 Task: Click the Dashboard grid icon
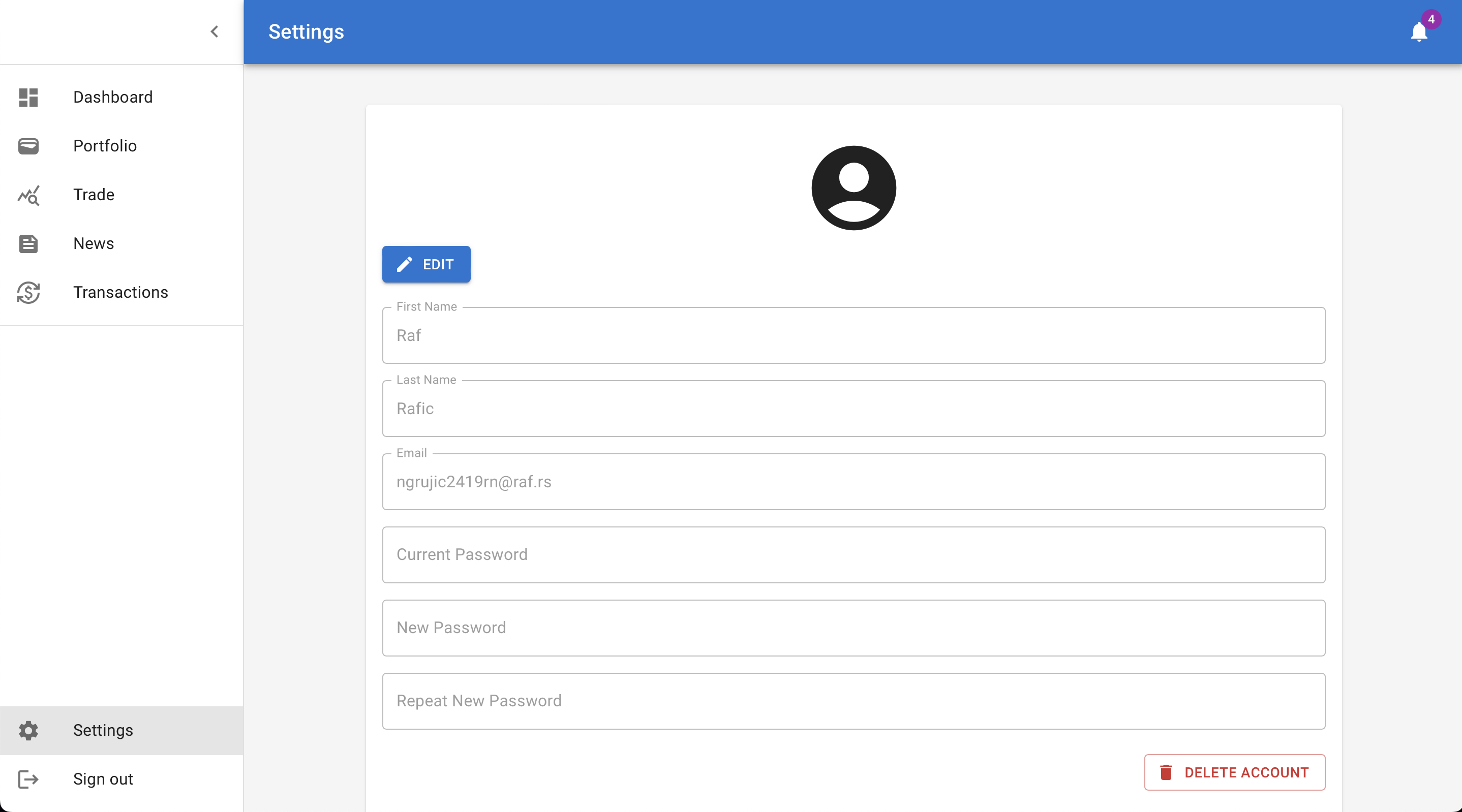(x=28, y=97)
